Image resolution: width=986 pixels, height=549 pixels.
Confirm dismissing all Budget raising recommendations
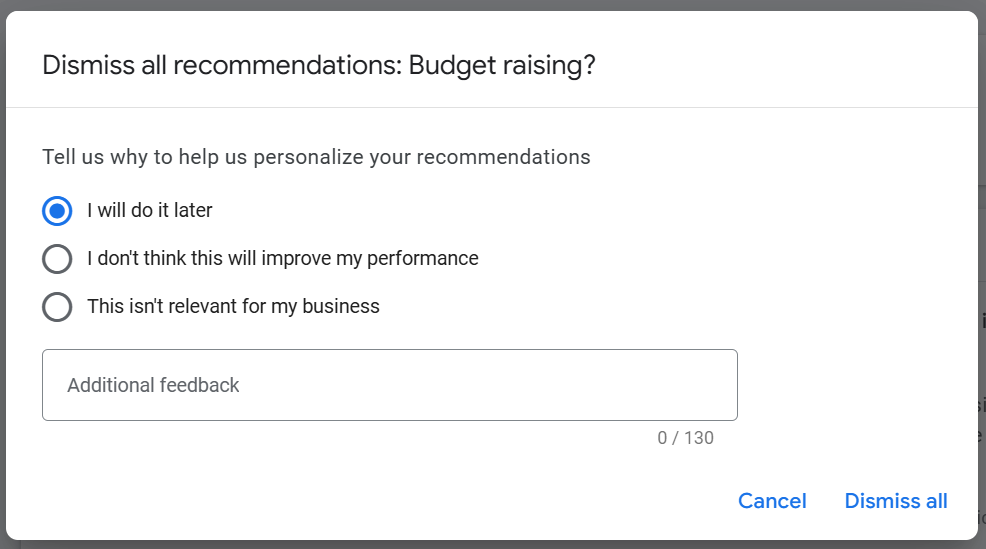pyautogui.click(x=895, y=501)
